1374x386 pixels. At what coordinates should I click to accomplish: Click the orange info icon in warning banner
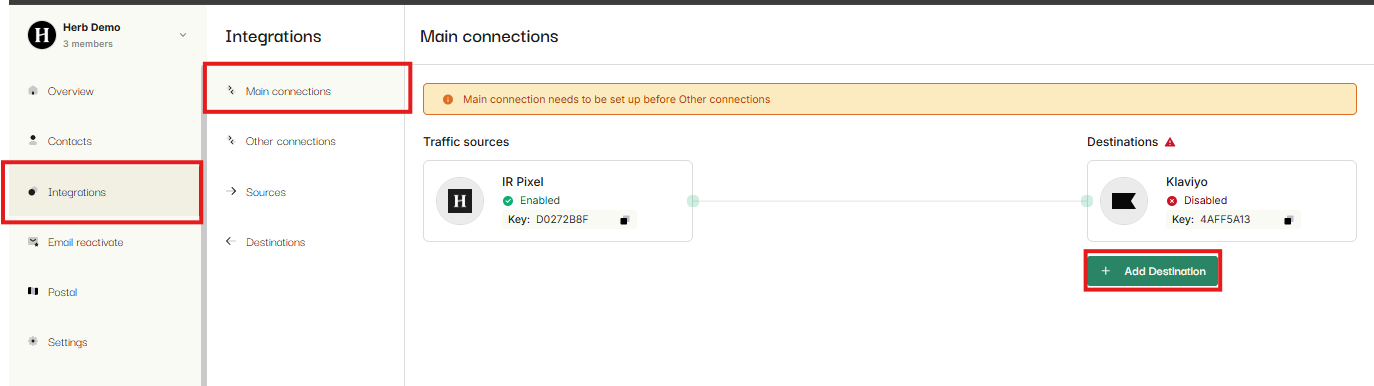coord(447,100)
